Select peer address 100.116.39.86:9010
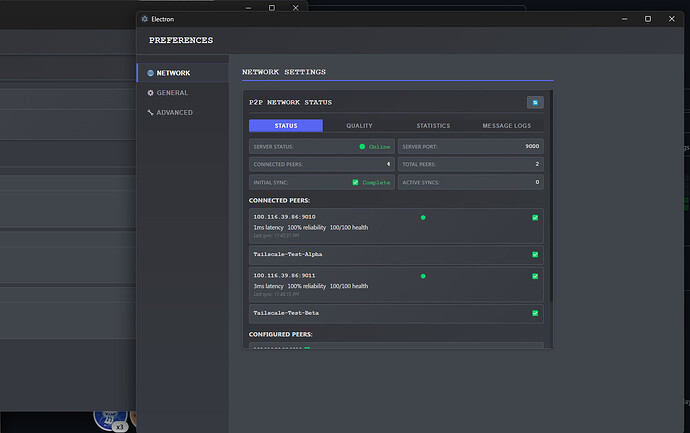690x433 pixels. point(284,217)
